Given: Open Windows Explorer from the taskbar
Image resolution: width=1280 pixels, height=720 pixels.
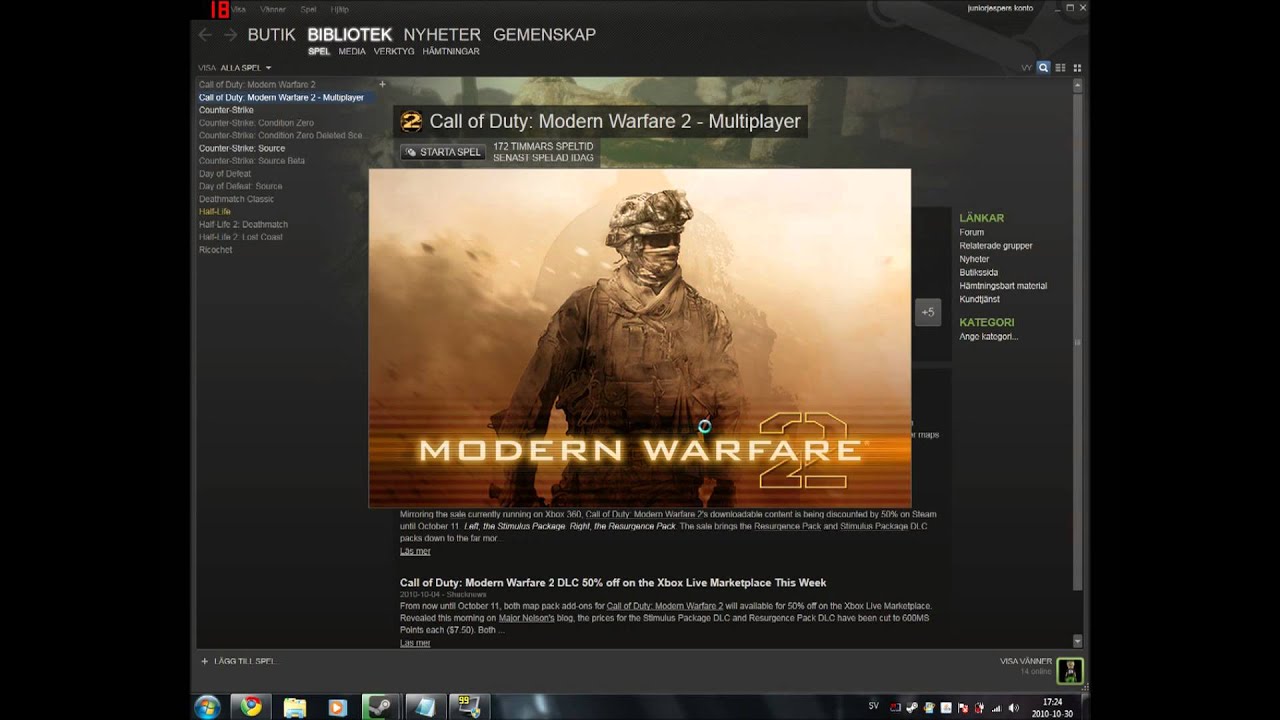Looking at the screenshot, I should (x=295, y=707).
